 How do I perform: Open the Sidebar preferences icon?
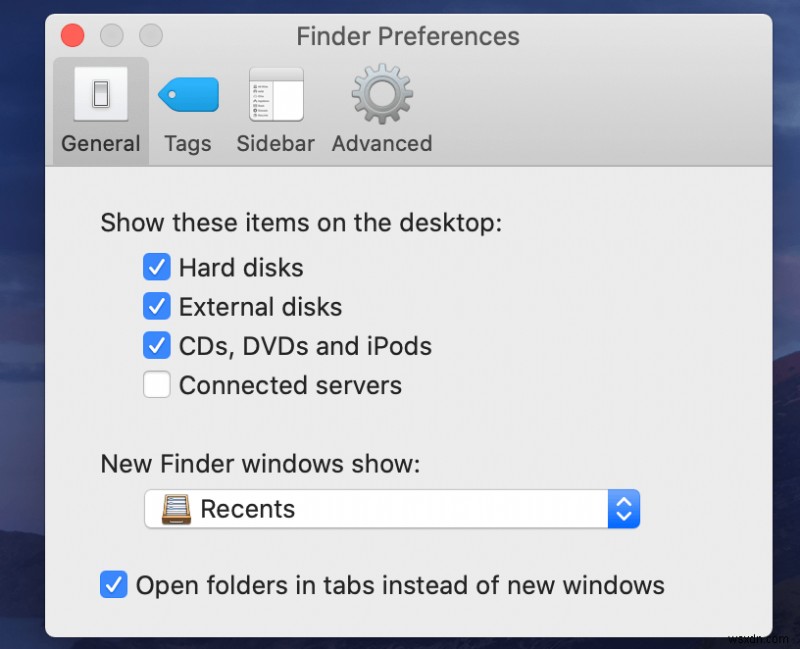pyautogui.click(x=275, y=94)
